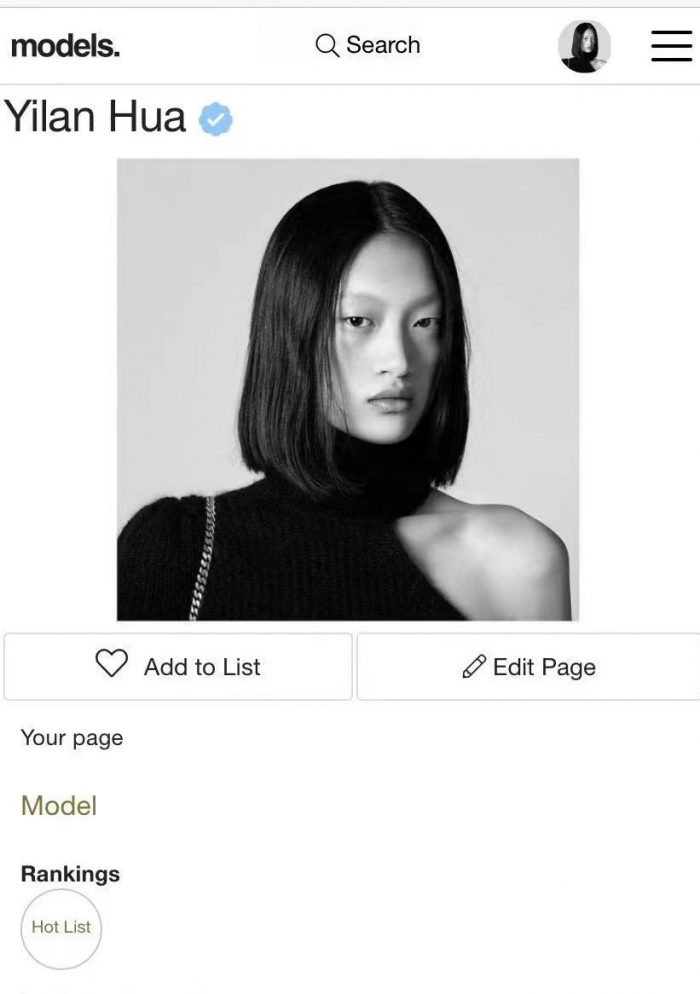Click the Rankings section heading
Image resolution: width=700 pixels, height=994 pixels.
click(x=70, y=874)
